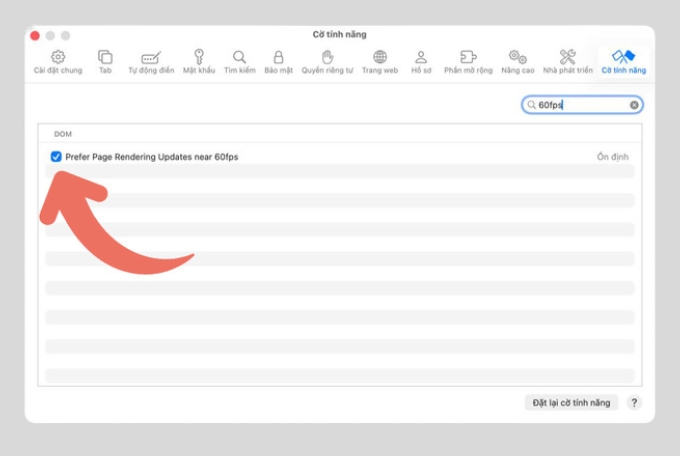Image resolution: width=680 pixels, height=456 pixels.
Task: Switch to Tự động điền autofill pane
Action: coord(151,62)
